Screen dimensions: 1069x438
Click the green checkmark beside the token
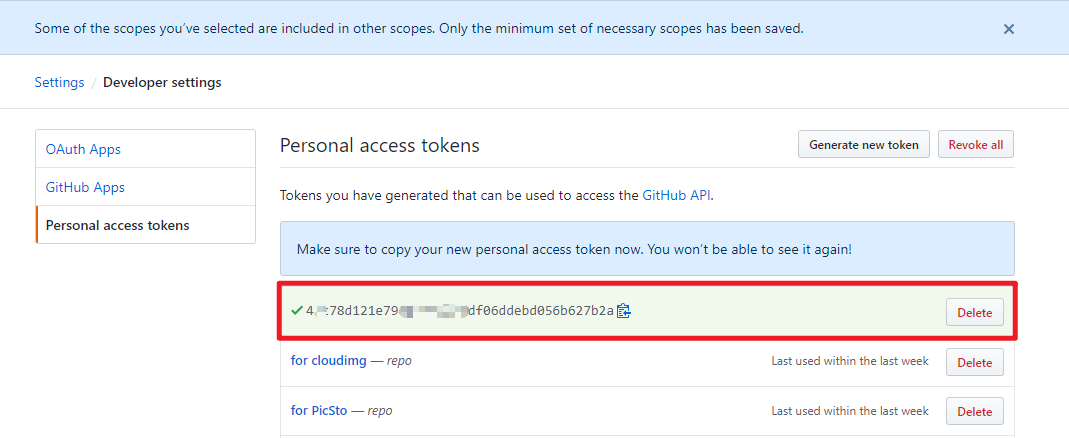297,310
